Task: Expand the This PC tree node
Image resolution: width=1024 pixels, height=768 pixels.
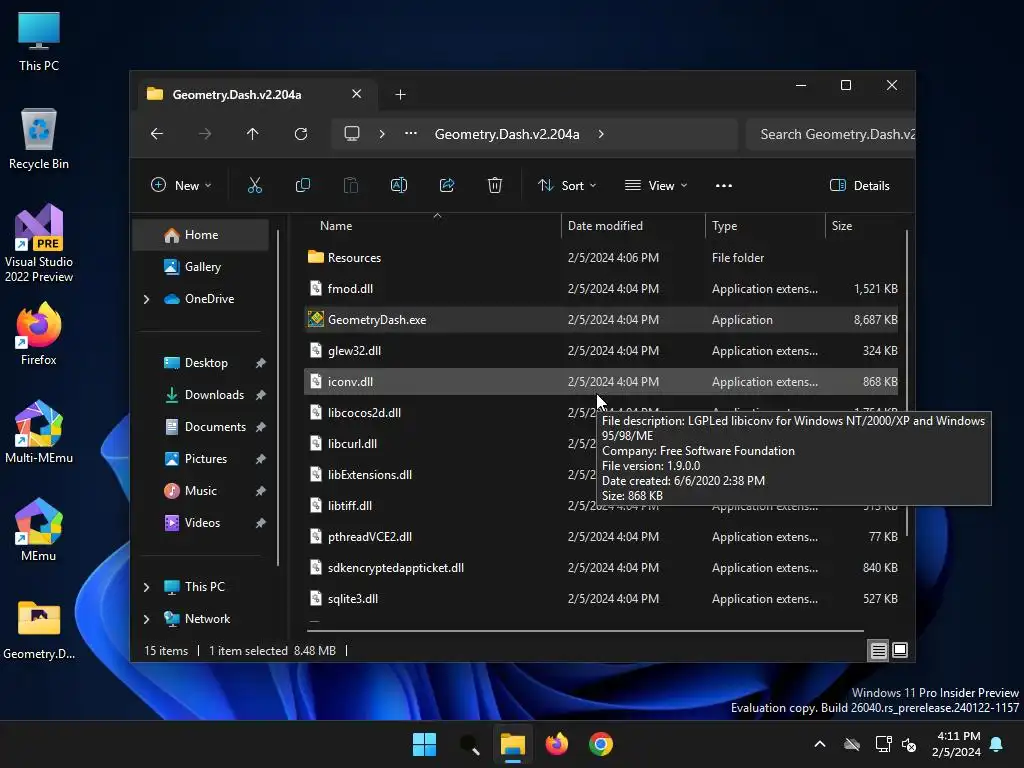Action: pos(146,587)
